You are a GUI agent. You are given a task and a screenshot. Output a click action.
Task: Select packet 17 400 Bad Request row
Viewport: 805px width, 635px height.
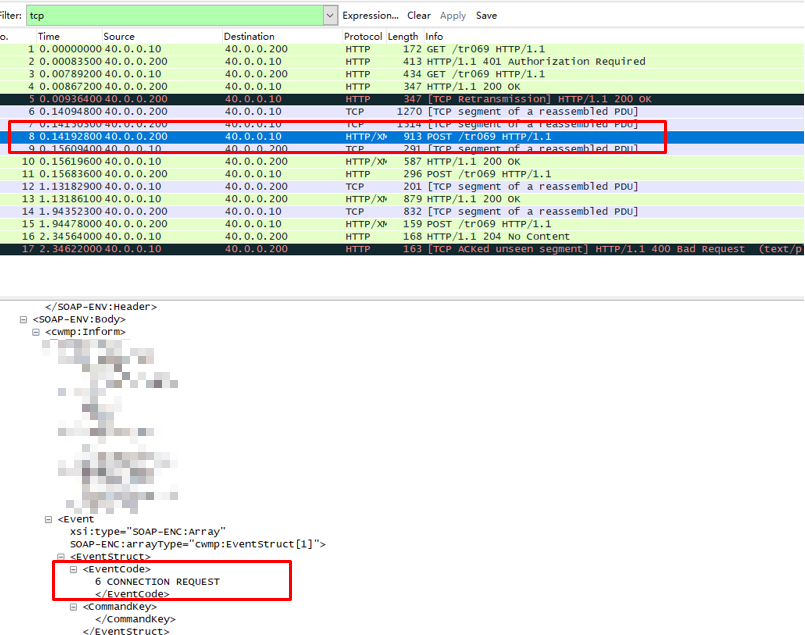402,249
